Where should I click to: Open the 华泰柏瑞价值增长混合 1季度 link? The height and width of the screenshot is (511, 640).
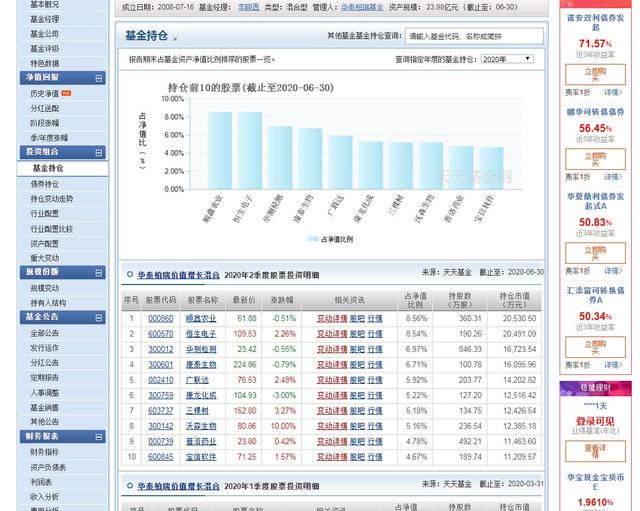[178, 486]
